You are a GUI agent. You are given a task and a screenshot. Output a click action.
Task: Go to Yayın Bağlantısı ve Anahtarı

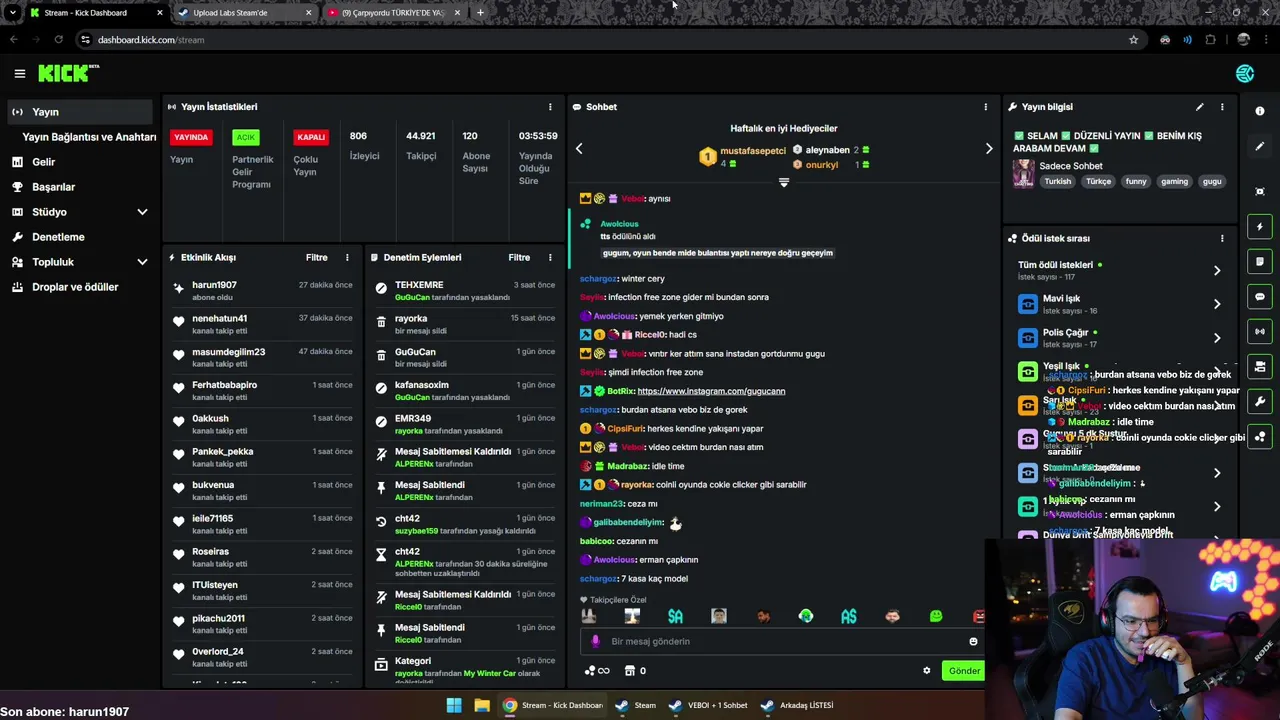[x=89, y=137]
